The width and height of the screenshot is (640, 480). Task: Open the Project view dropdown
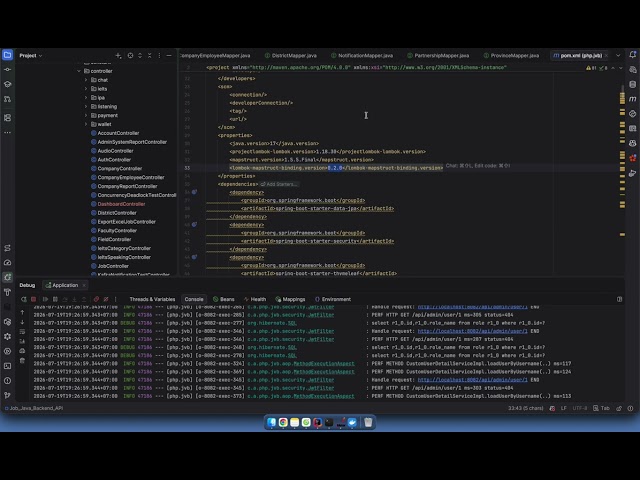31,56
